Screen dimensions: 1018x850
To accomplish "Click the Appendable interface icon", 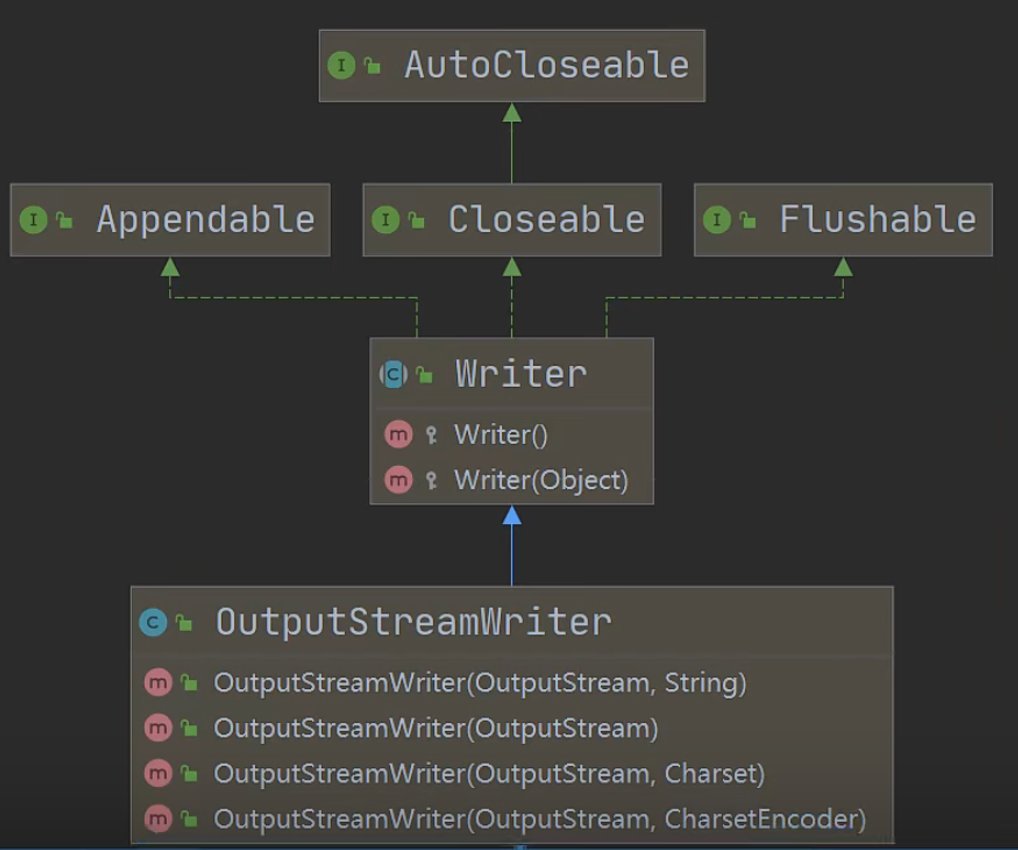I will [34, 219].
